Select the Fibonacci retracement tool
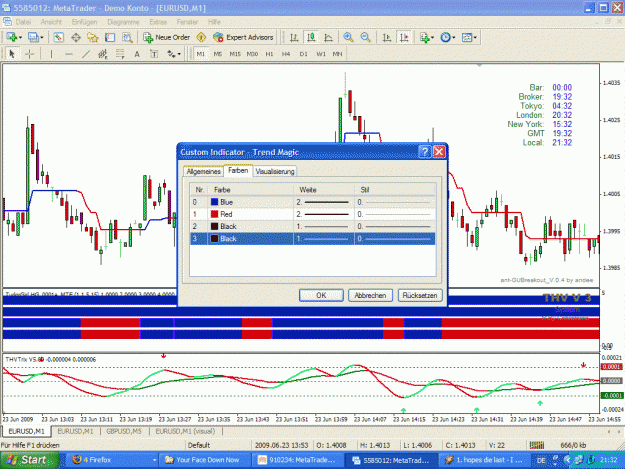This screenshot has height=469, width=625. point(120,54)
